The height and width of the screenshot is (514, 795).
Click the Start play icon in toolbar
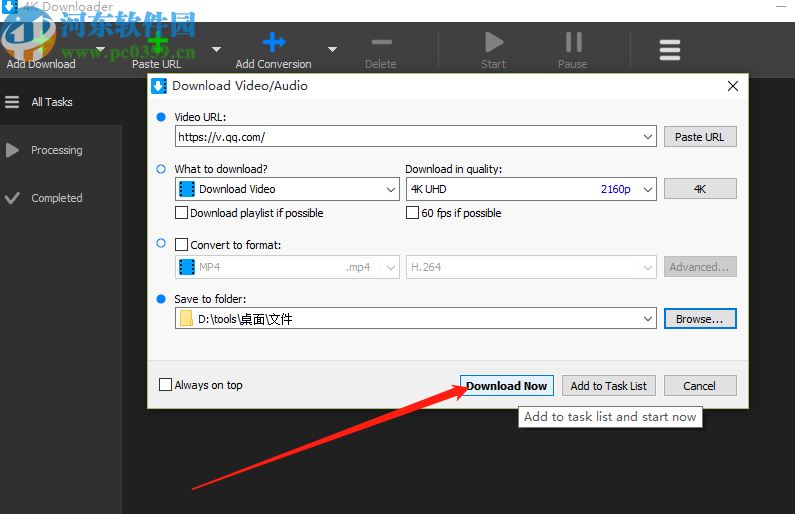(494, 42)
